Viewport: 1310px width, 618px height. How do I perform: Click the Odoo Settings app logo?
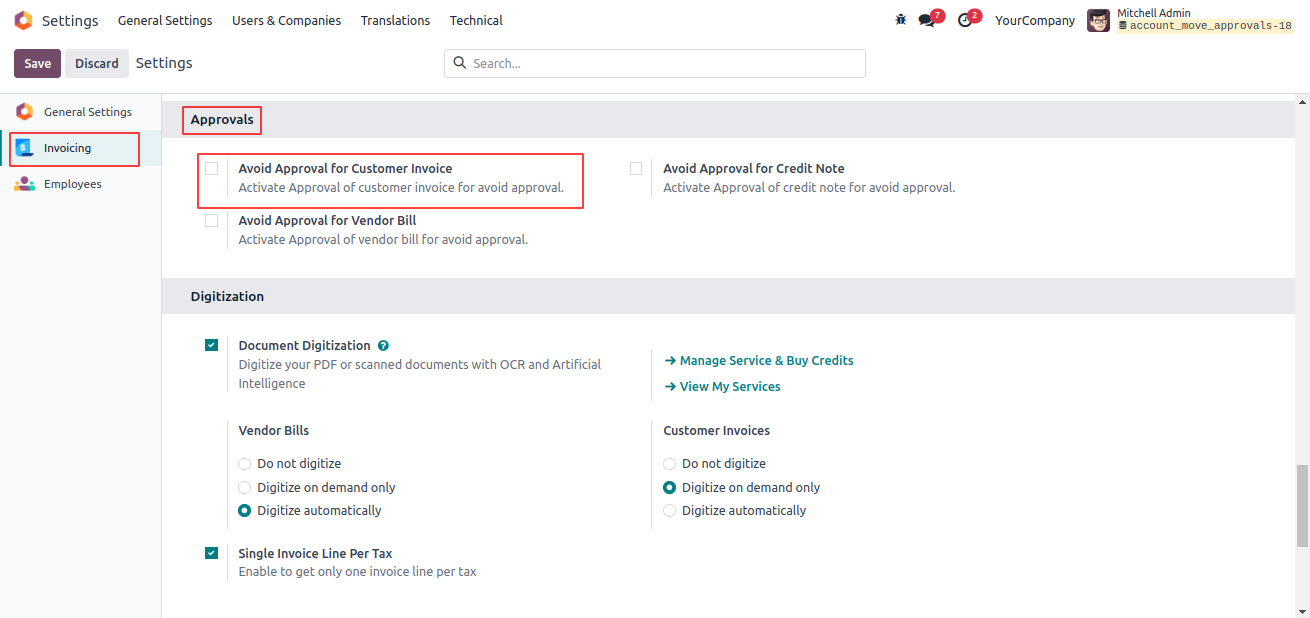point(23,20)
